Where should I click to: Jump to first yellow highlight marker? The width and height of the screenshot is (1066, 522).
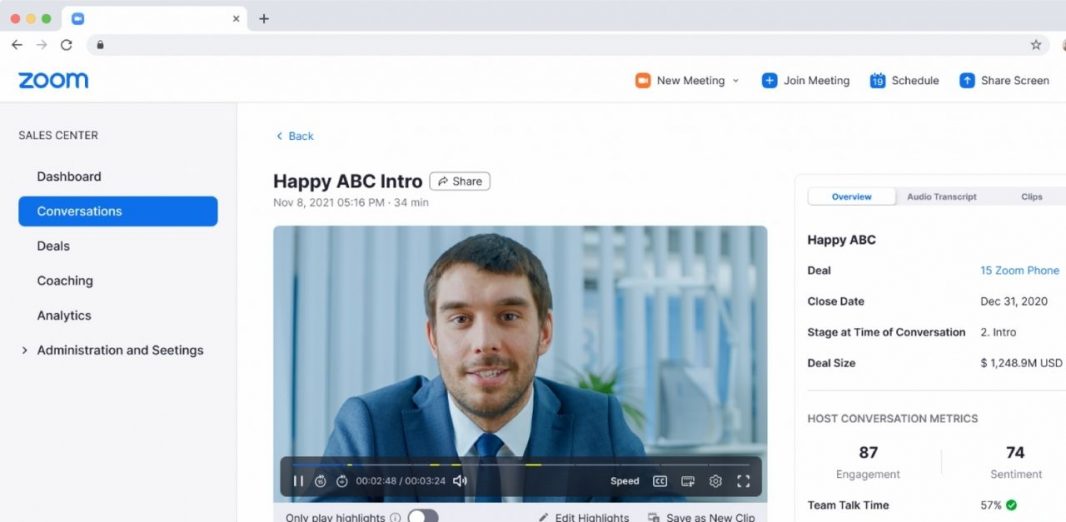click(349, 465)
